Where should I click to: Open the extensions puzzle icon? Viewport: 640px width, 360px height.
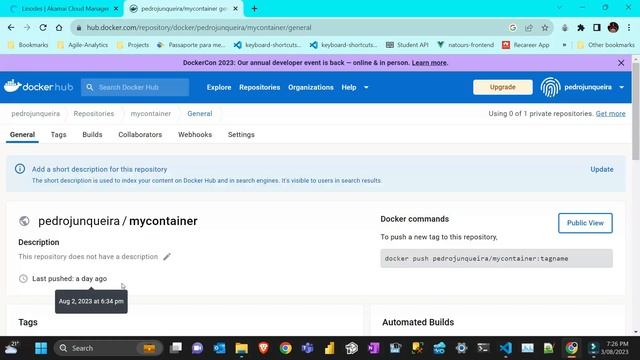pyautogui.click(x=581, y=28)
